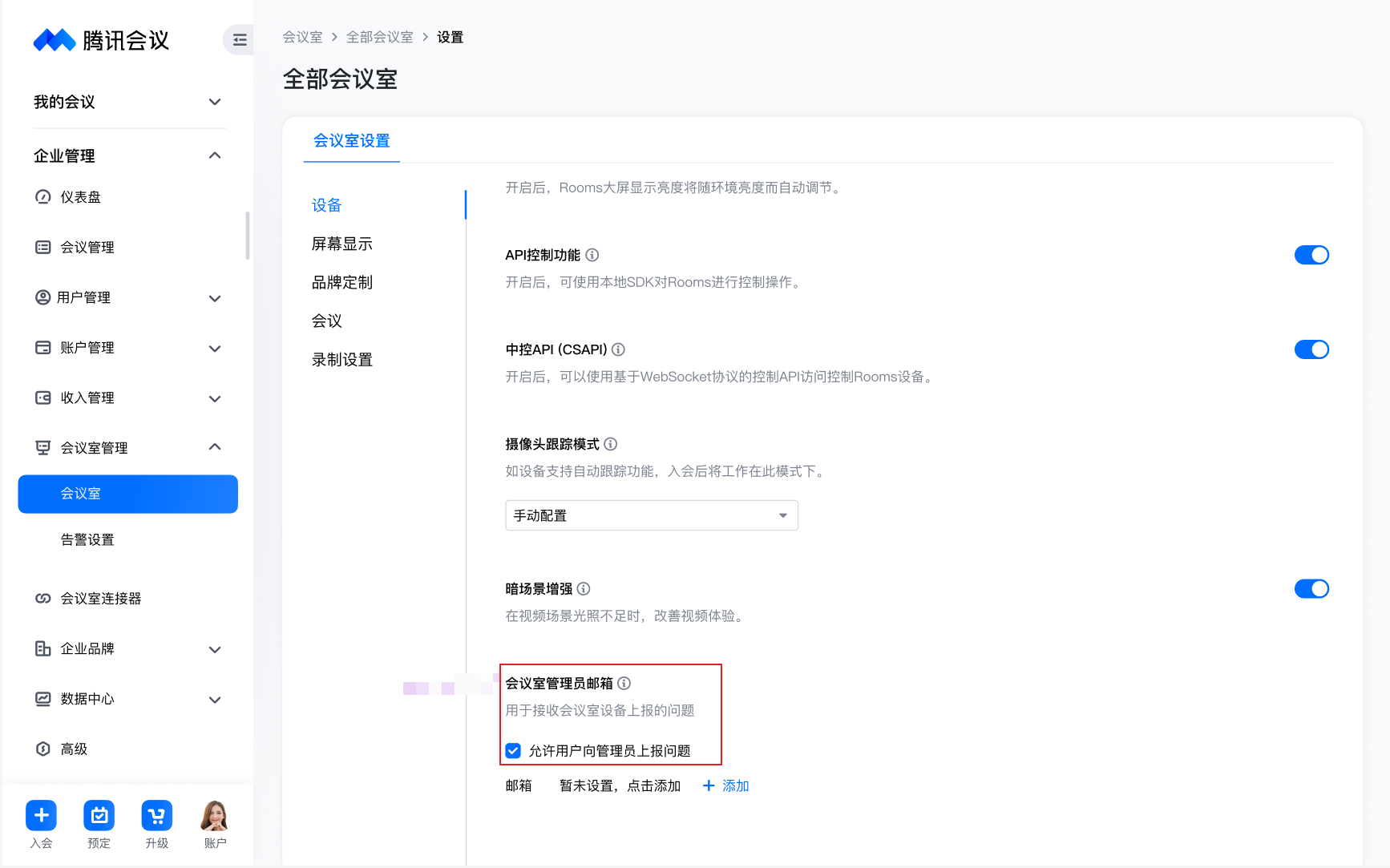Expand the 收入管理 submenu
This screenshot has height=868, width=1390.
click(x=215, y=398)
